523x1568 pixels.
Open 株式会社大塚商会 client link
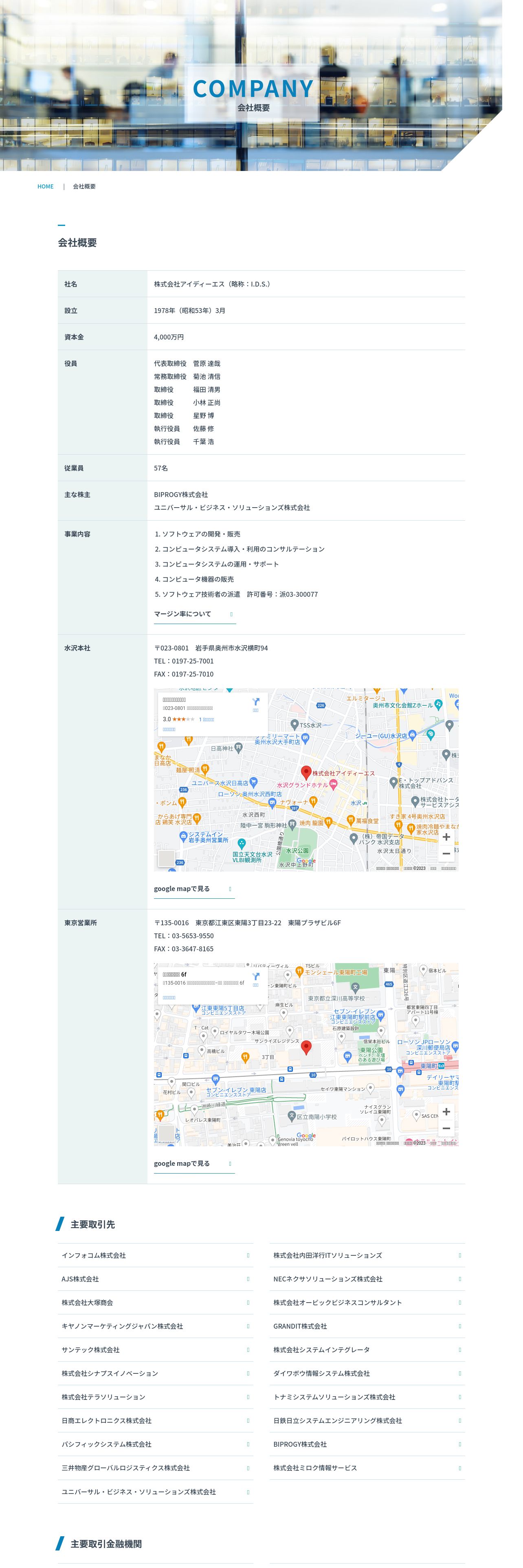(x=155, y=1303)
